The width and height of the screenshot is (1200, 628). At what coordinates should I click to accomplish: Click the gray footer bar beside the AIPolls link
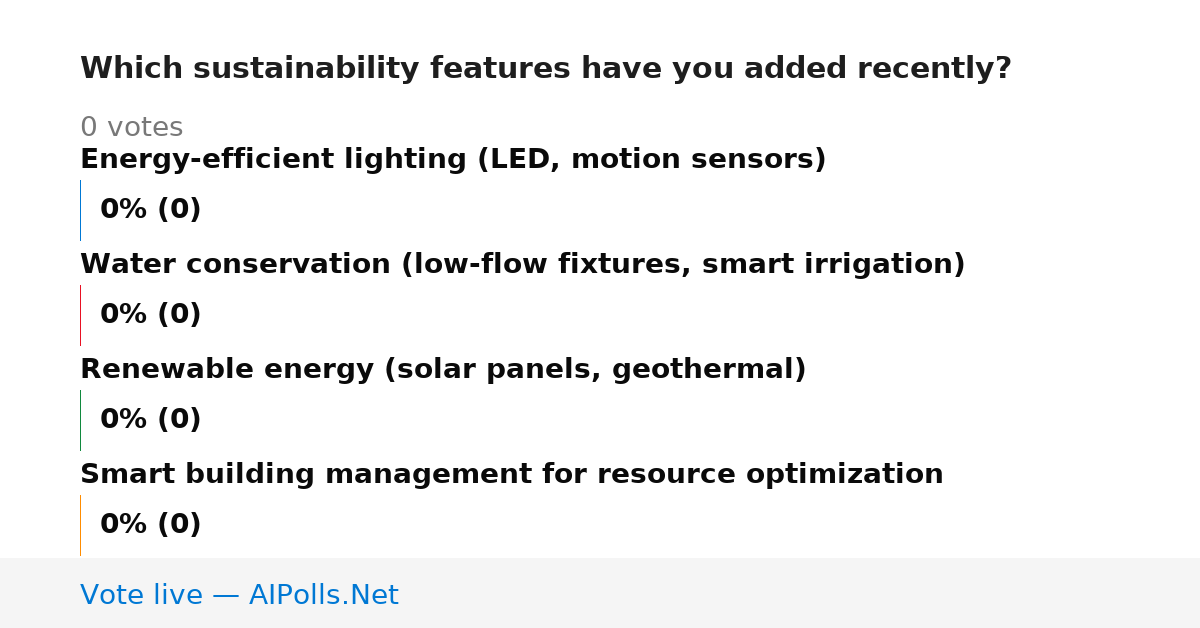pyautogui.click(x=800, y=593)
